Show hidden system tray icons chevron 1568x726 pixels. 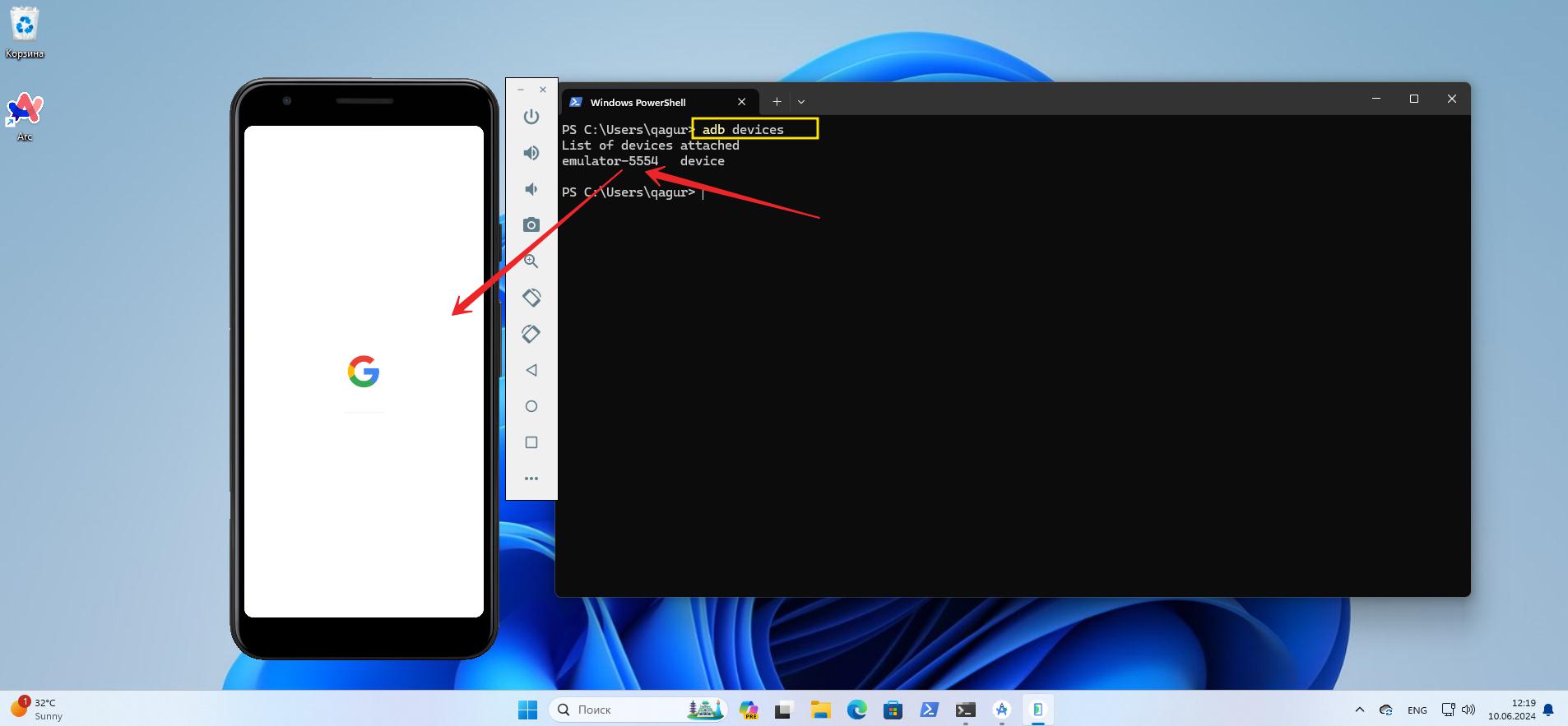[1359, 710]
